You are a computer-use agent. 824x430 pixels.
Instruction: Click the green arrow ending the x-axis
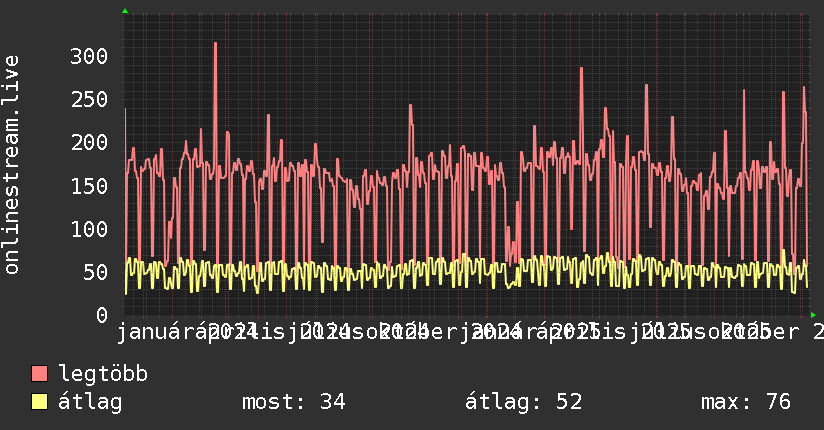(813, 315)
